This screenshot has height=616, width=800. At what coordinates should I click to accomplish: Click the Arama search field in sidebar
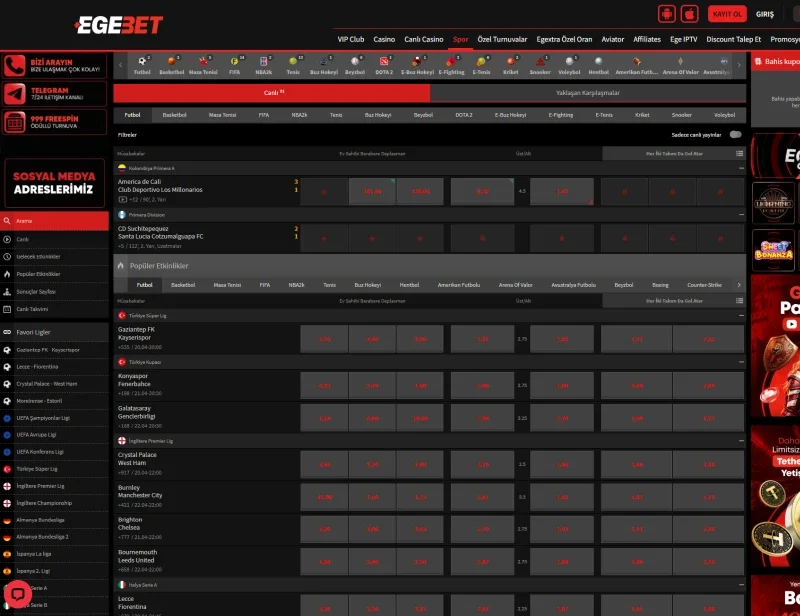(55, 221)
